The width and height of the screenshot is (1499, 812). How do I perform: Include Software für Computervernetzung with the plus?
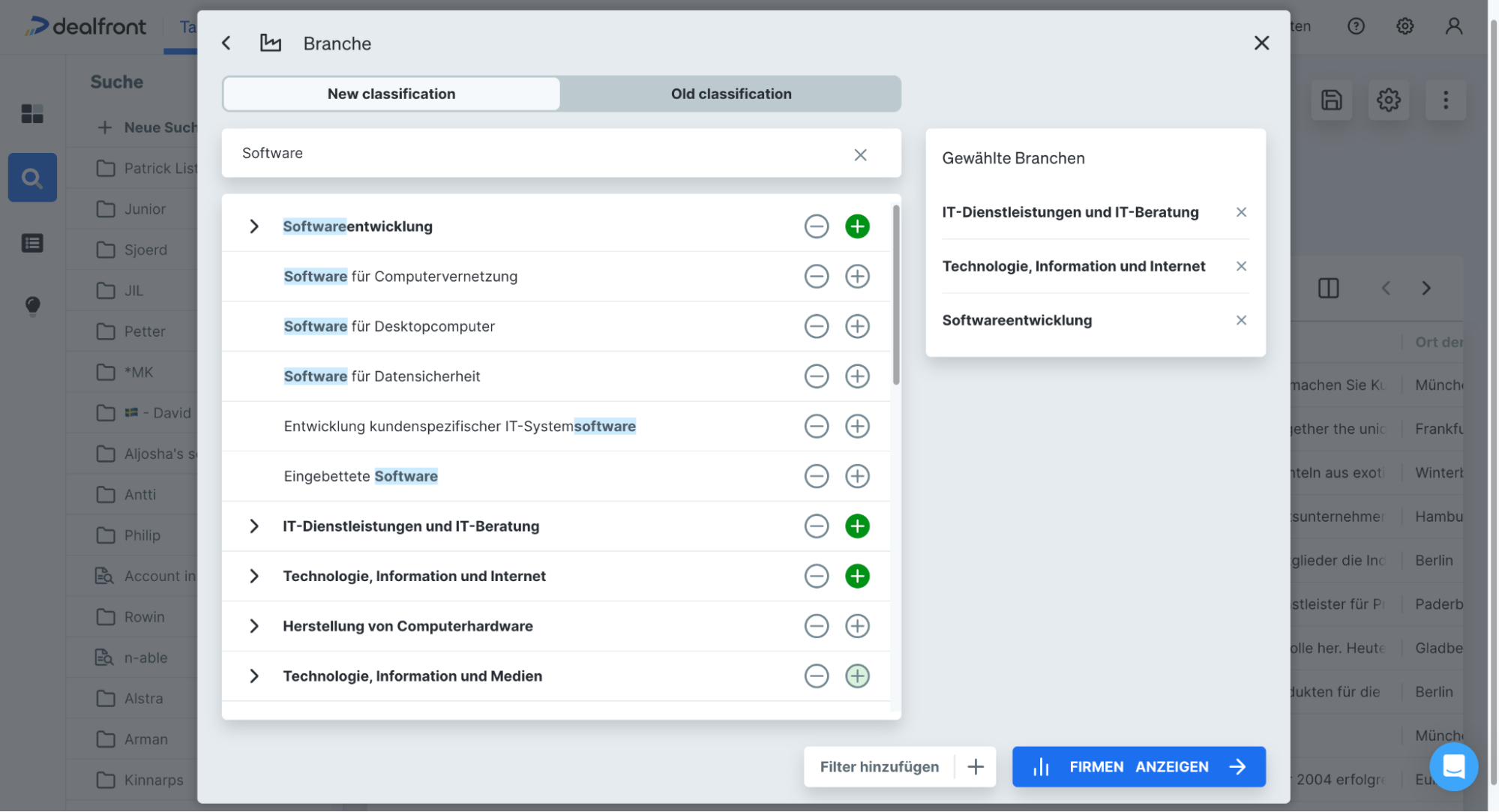click(857, 277)
